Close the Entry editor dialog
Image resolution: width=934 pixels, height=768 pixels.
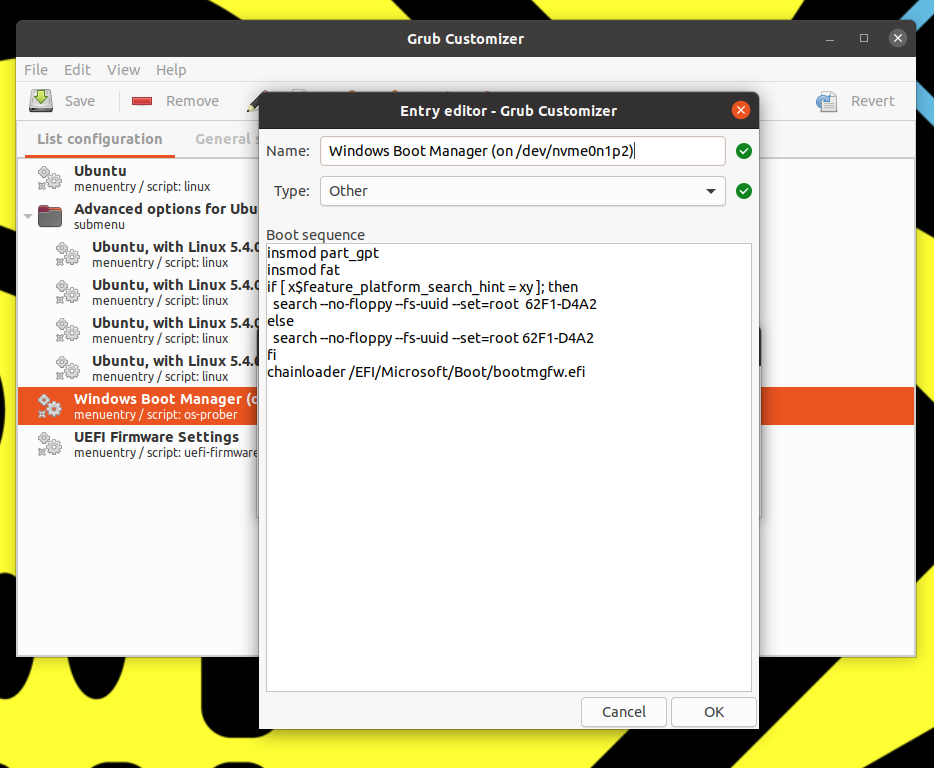pyautogui.click(x=740, y=110)
